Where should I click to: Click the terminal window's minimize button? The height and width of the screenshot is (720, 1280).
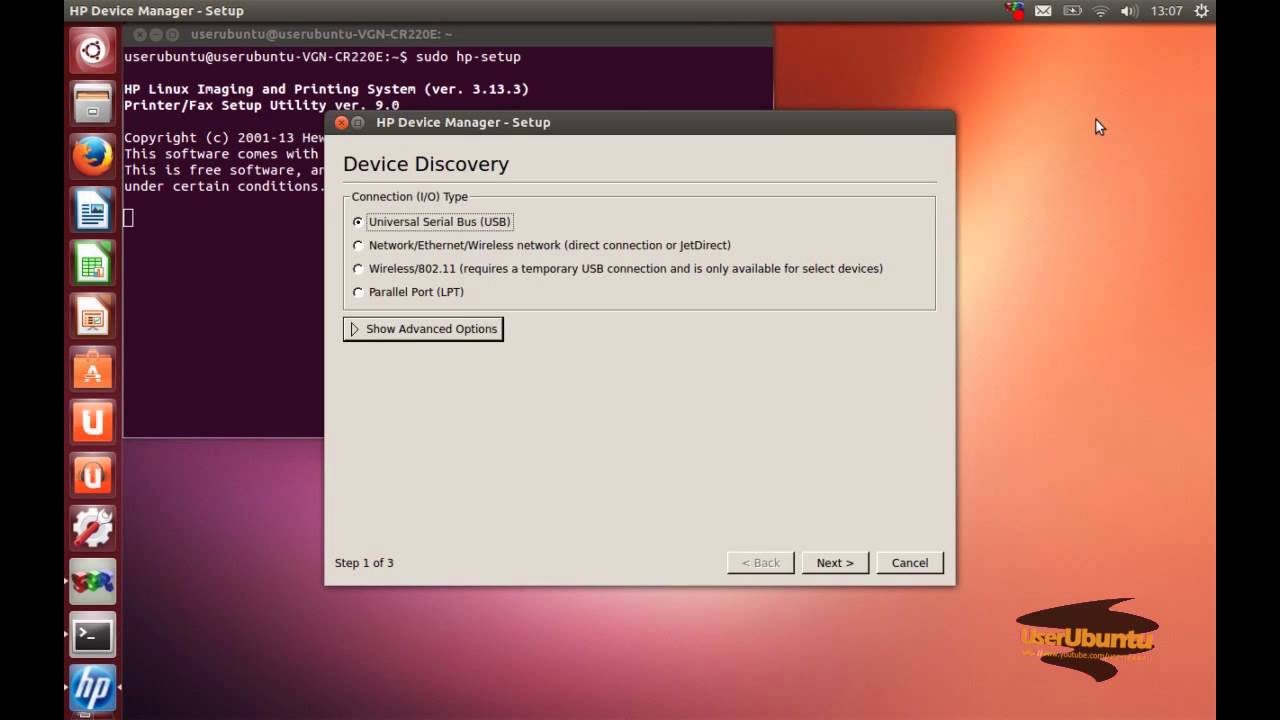156,34
